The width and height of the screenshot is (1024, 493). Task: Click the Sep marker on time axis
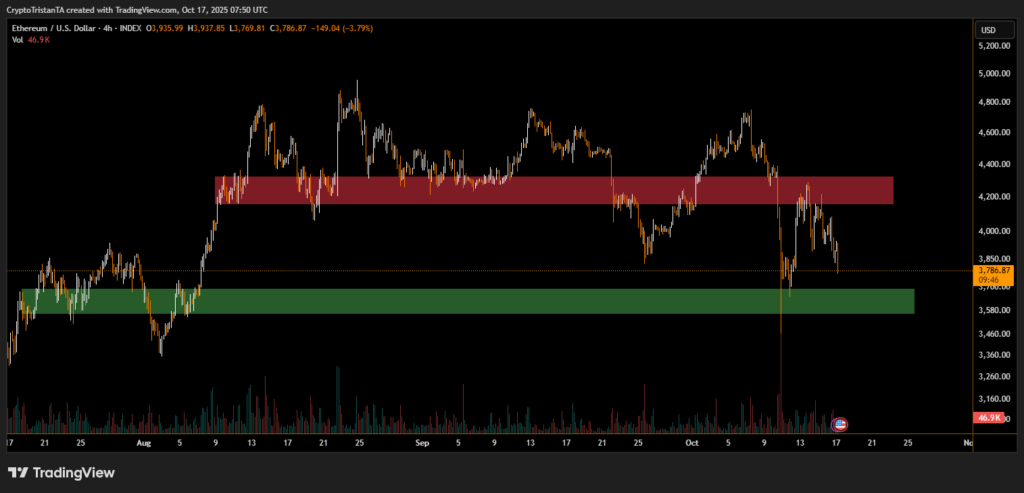421,441
